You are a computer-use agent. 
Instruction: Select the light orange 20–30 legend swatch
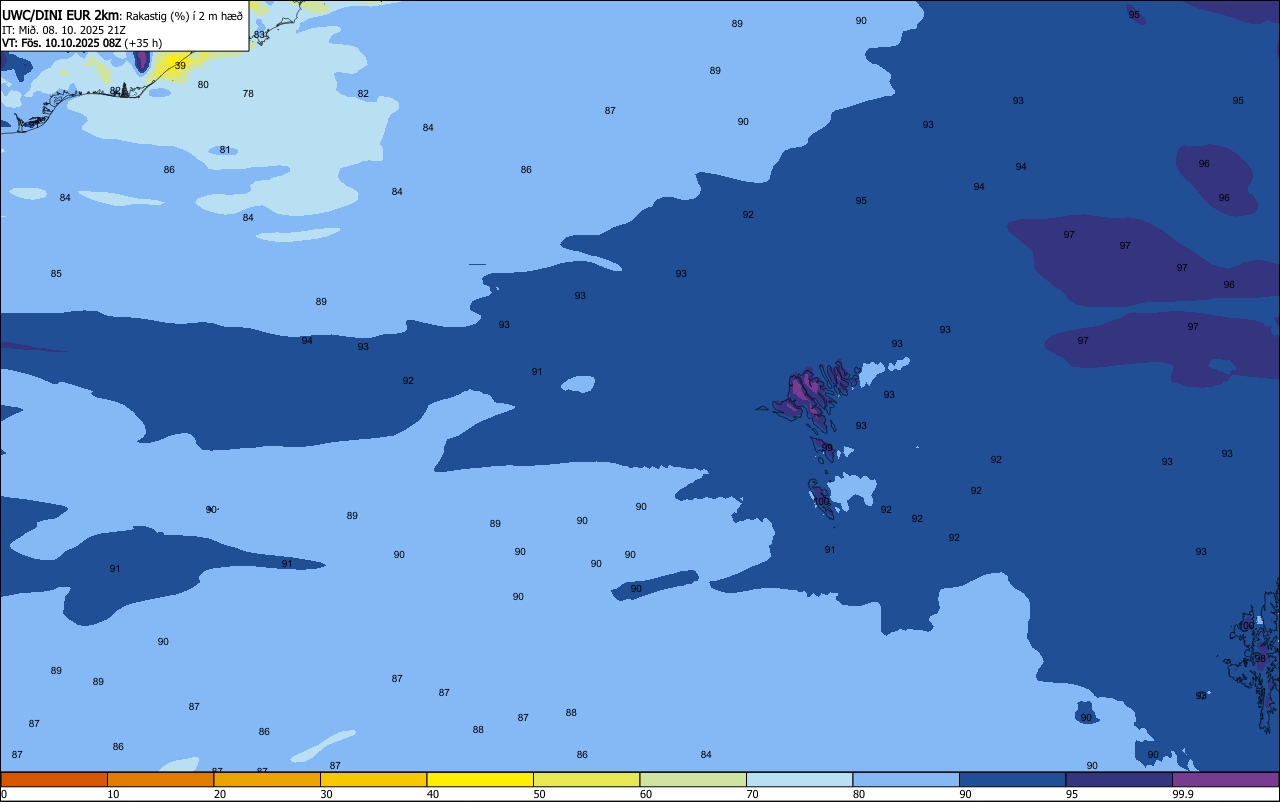[267, 779]
